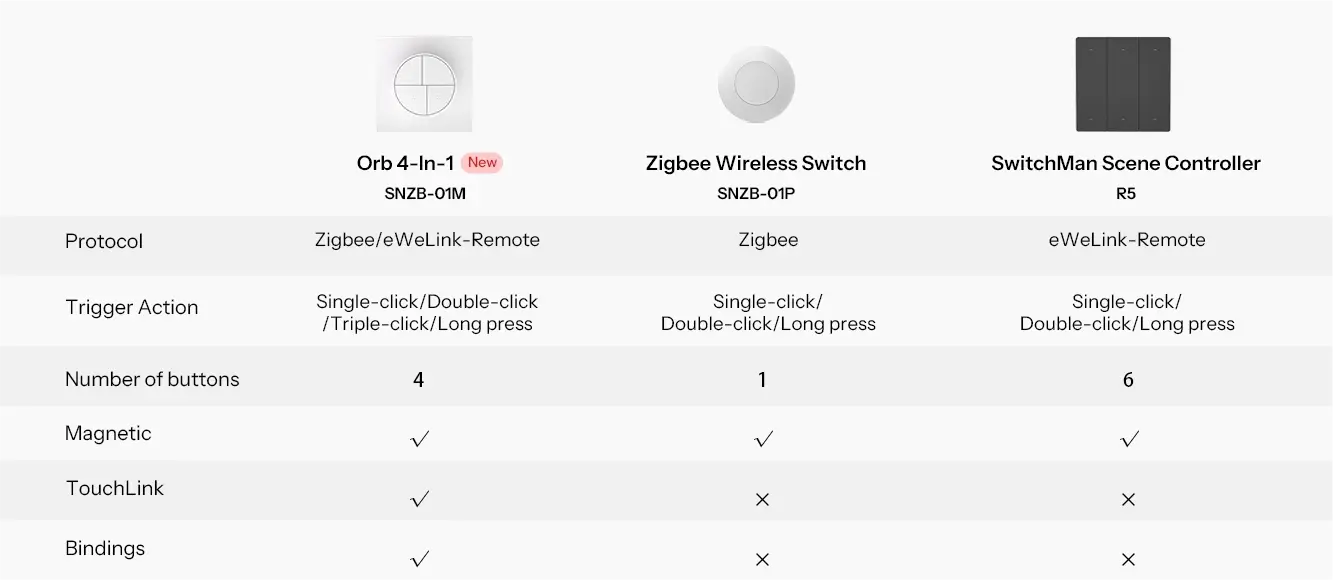The width and height of the screenshot is (1333, 580).
Task: Click the red New badge
Action: (482, 162)
